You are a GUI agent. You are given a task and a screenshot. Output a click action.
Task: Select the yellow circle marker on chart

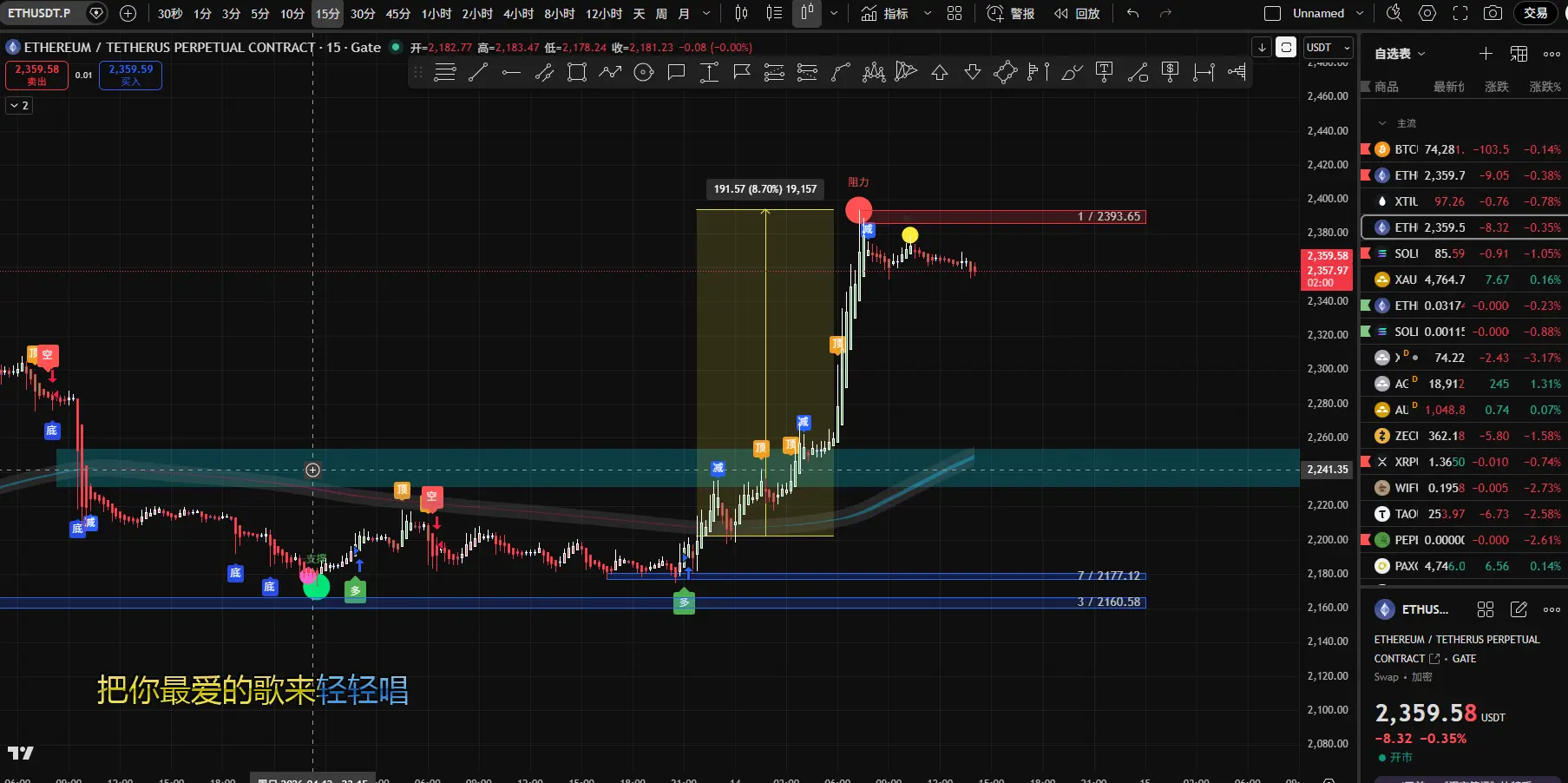(x=909, y=235)
